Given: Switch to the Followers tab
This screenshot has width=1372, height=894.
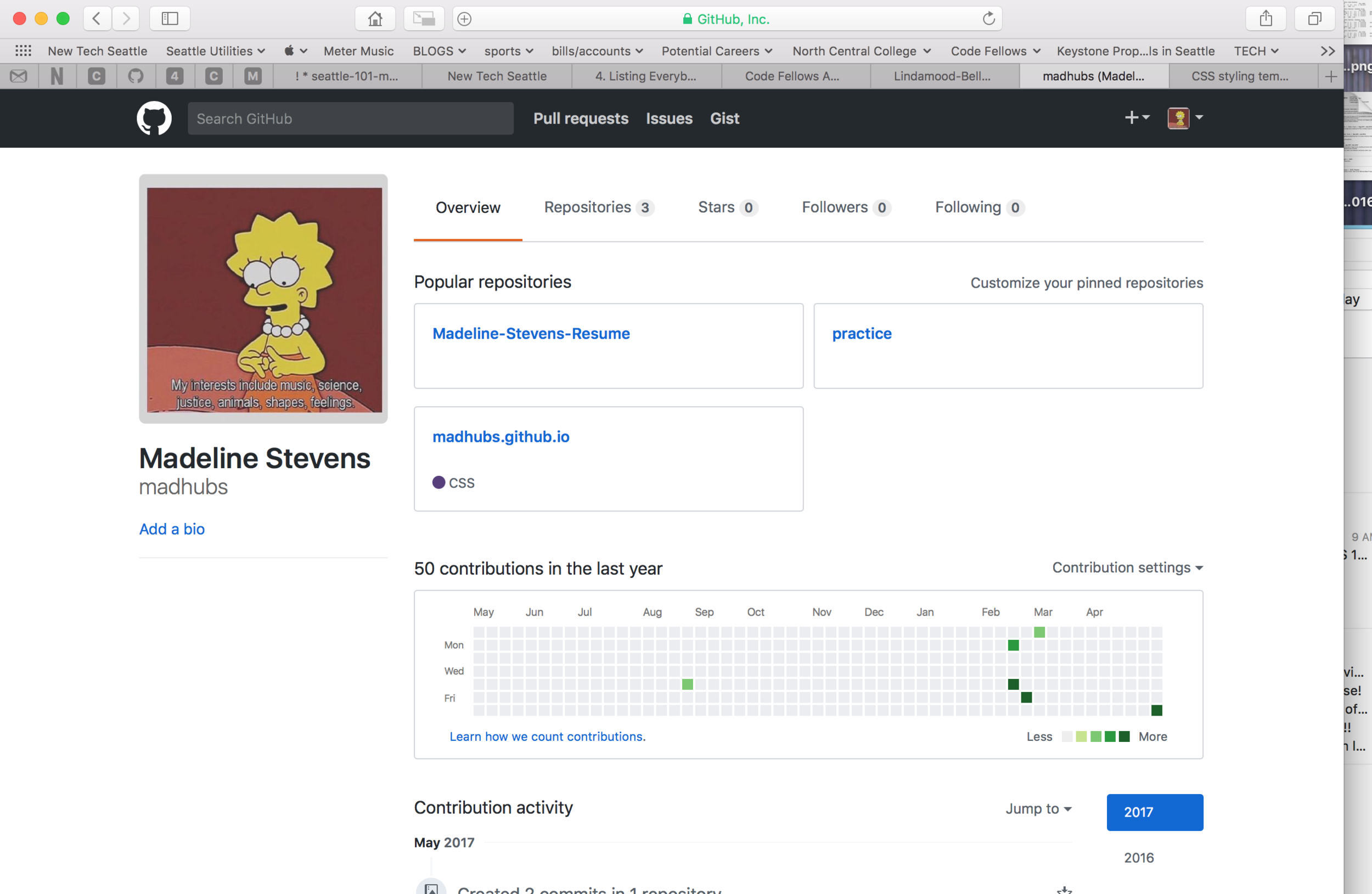Looking at the screenshot, I should (x=846, y=207).
